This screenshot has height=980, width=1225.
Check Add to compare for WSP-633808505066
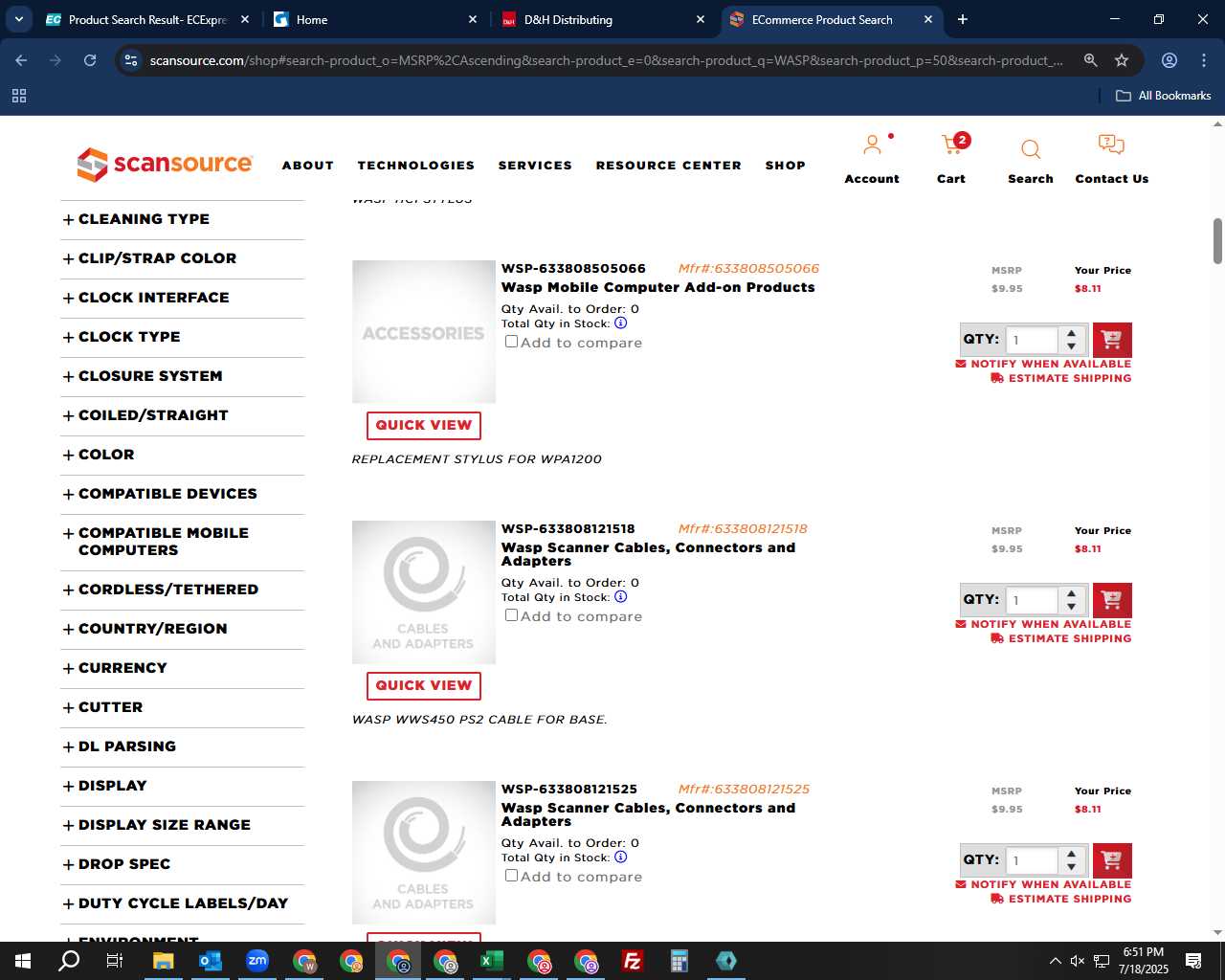click(512, 342)
